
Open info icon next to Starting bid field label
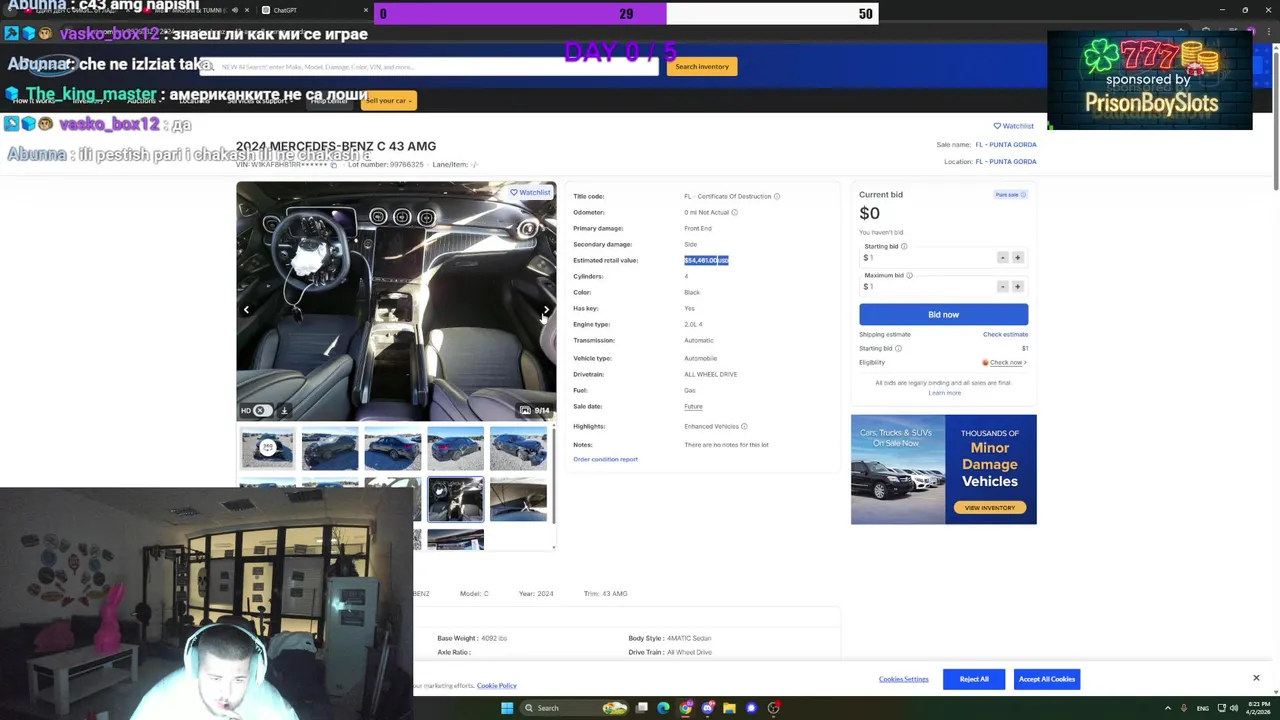click(904, 246)
